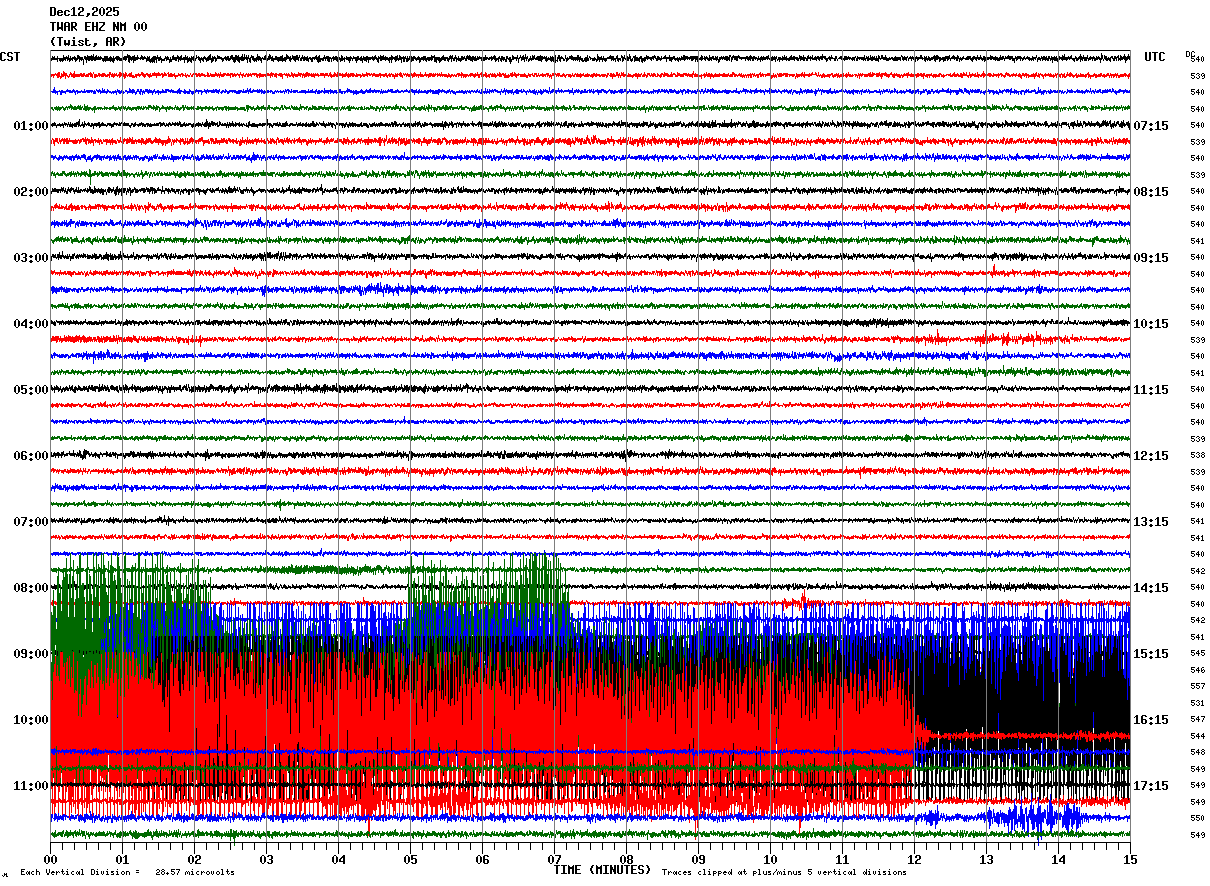Click the 10:15 UTC row label

click(x=1151, y=324)
